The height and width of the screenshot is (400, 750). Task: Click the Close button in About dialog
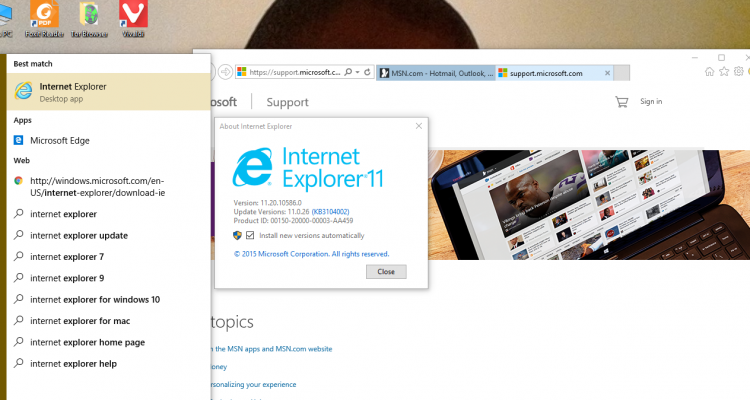[x=386, y=272]
